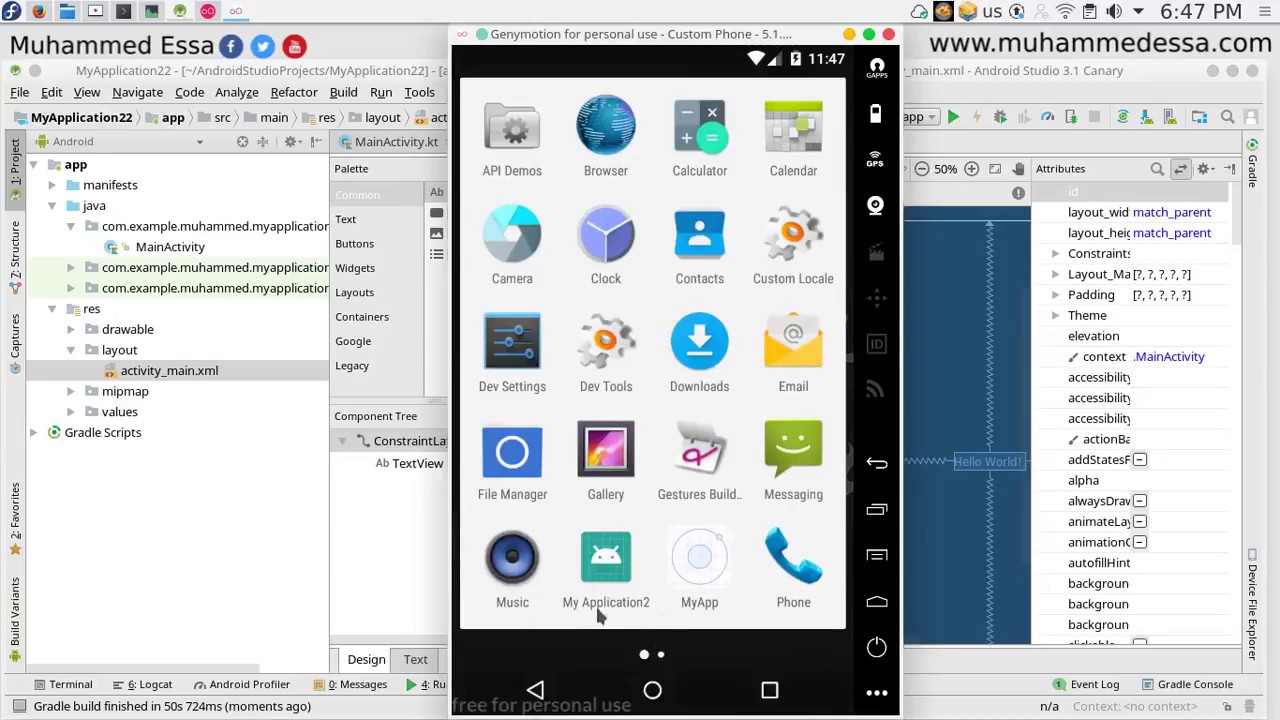Toggle animationCache checkbox
The height and width of the screenshot is (720, 1280).
(1140, 543)
